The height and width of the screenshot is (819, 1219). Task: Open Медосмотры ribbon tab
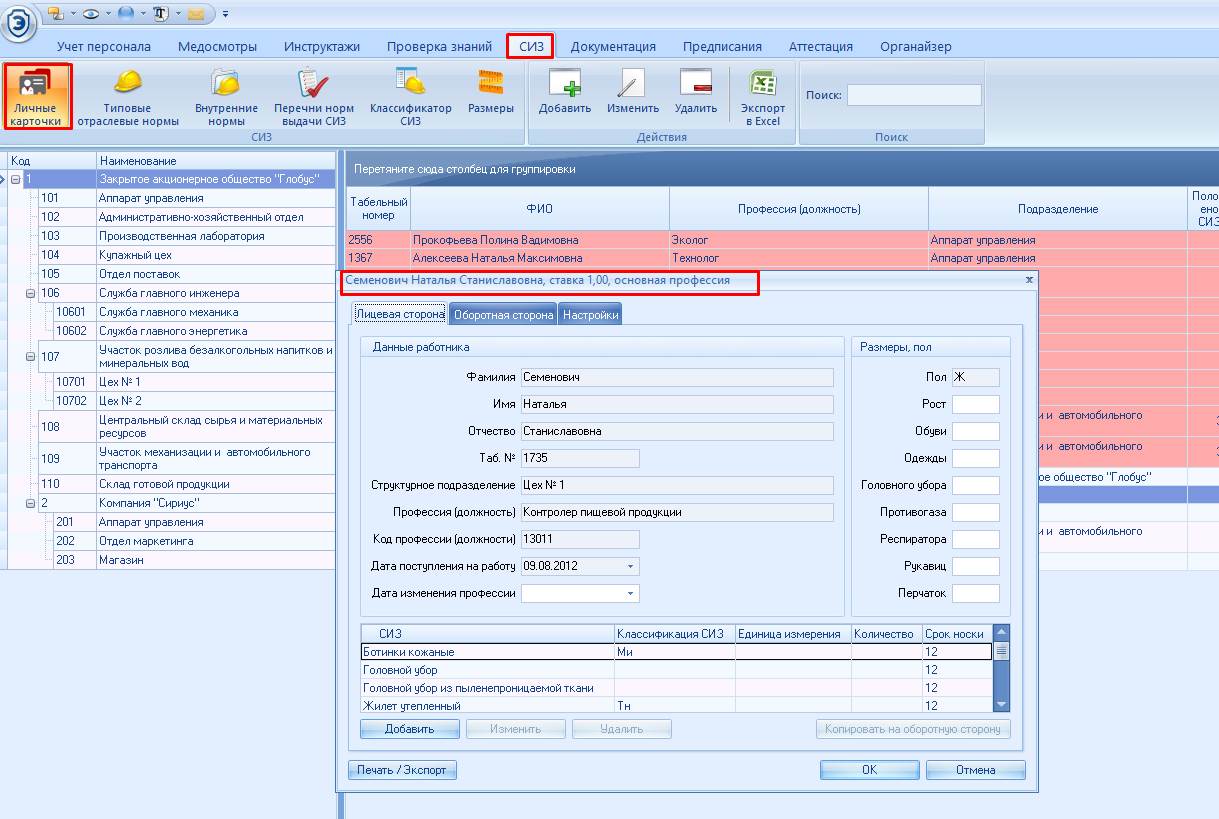pos(217,46)
